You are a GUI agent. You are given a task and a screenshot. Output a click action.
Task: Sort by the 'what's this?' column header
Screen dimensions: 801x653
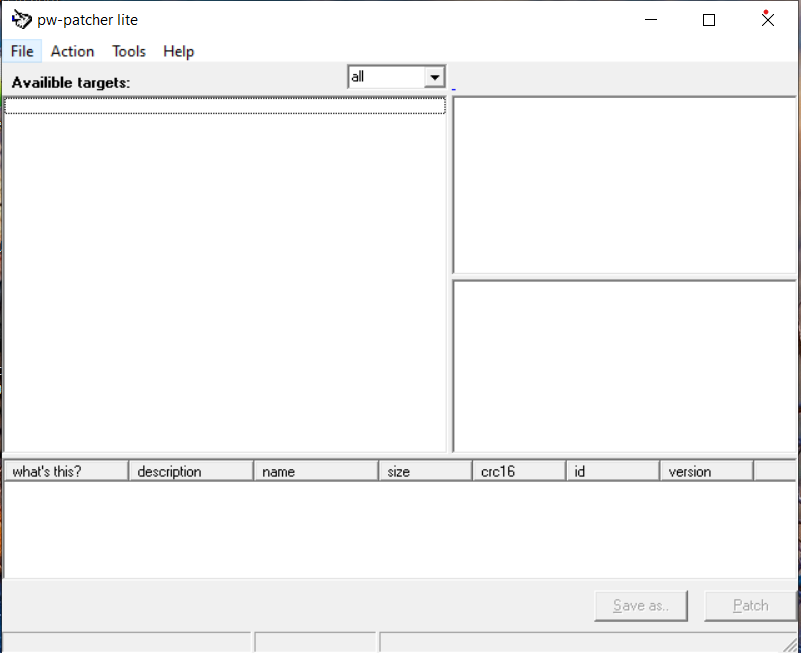(x=63, y=470)
